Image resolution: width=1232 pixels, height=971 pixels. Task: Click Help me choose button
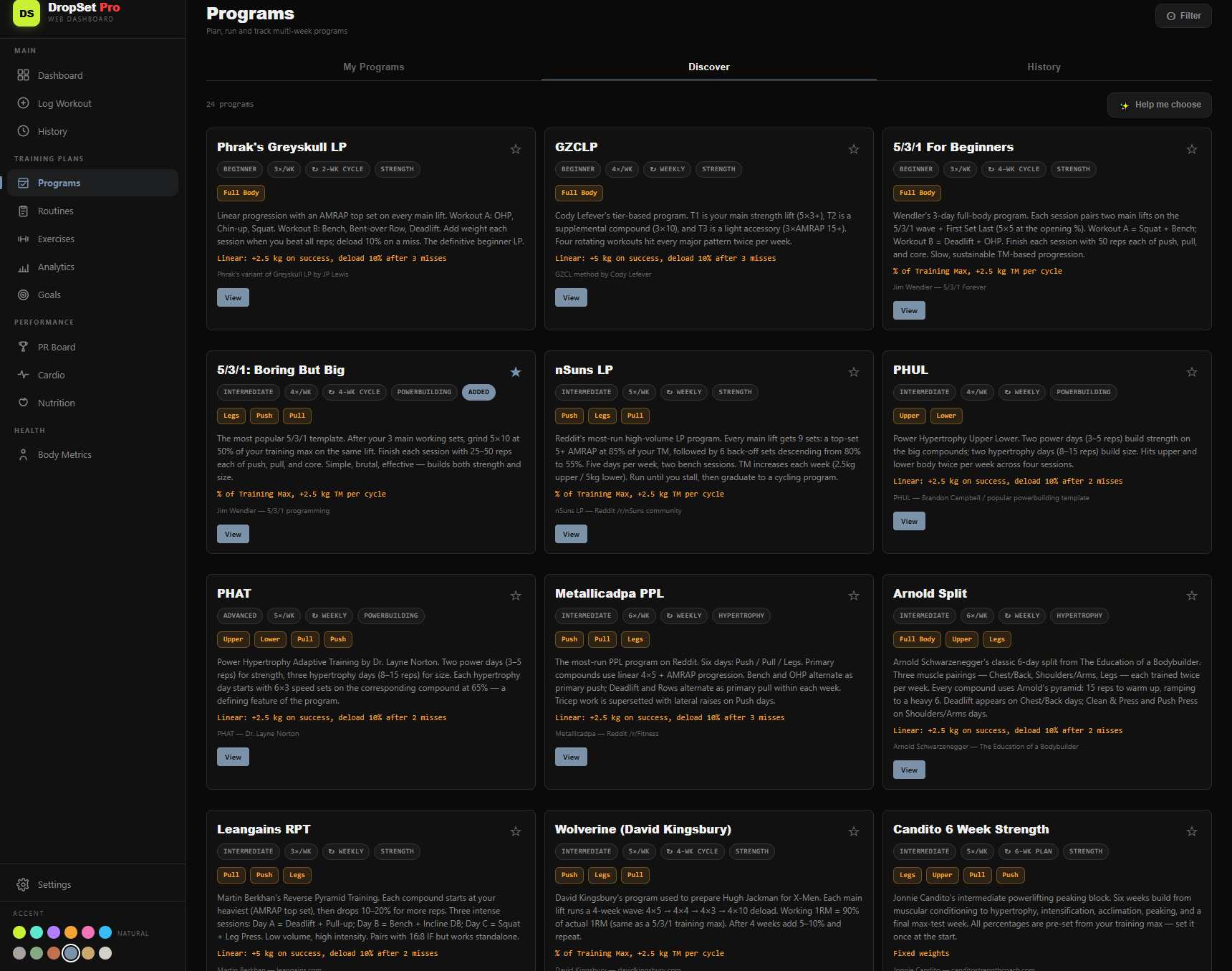click(1160, 105)
